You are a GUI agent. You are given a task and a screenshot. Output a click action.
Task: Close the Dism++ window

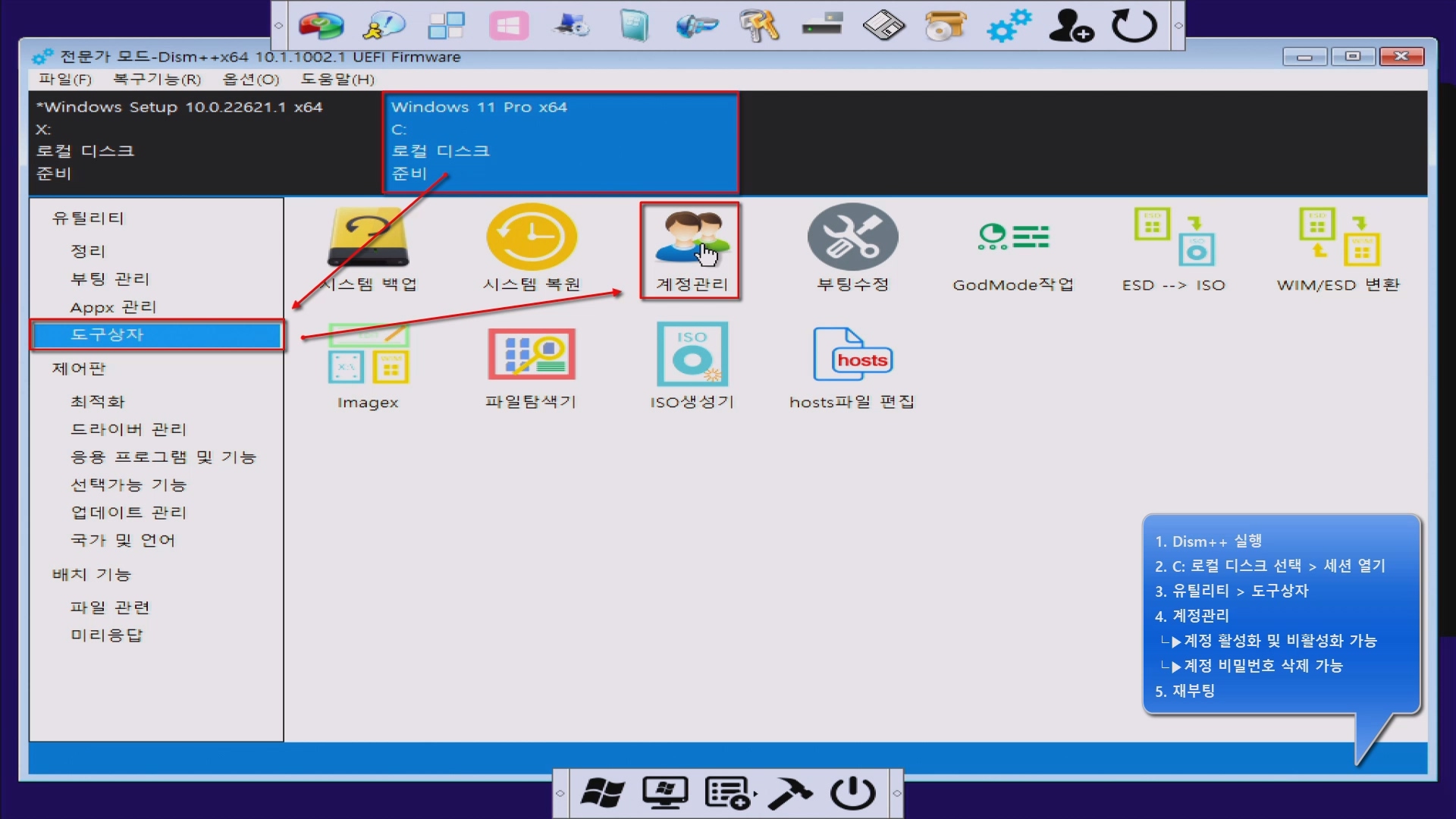tap(1401, 57)
